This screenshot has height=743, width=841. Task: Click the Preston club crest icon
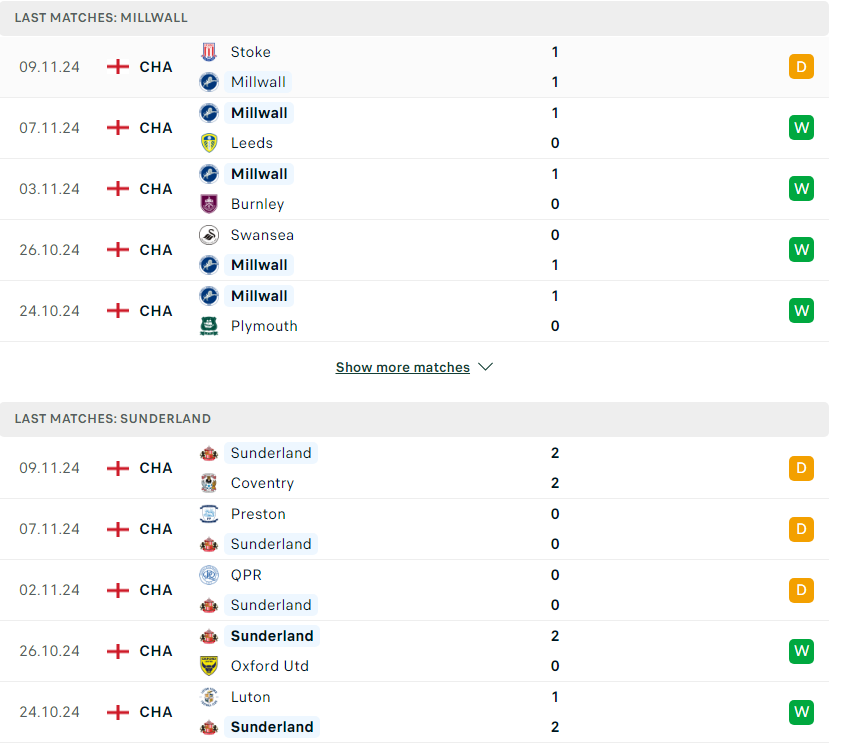tap(209, 514)
